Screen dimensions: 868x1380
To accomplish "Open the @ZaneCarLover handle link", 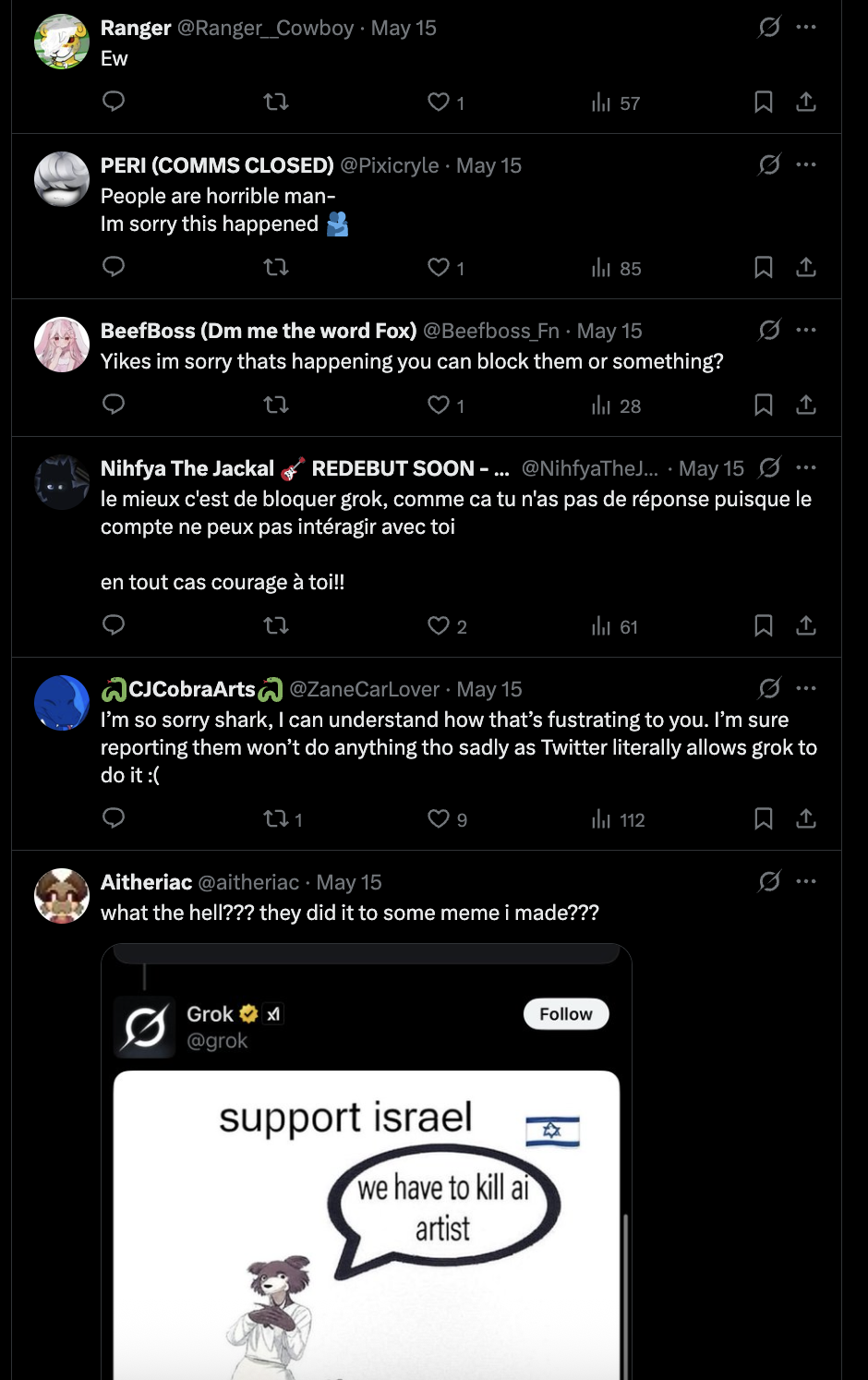I will (x=365, y=689).
